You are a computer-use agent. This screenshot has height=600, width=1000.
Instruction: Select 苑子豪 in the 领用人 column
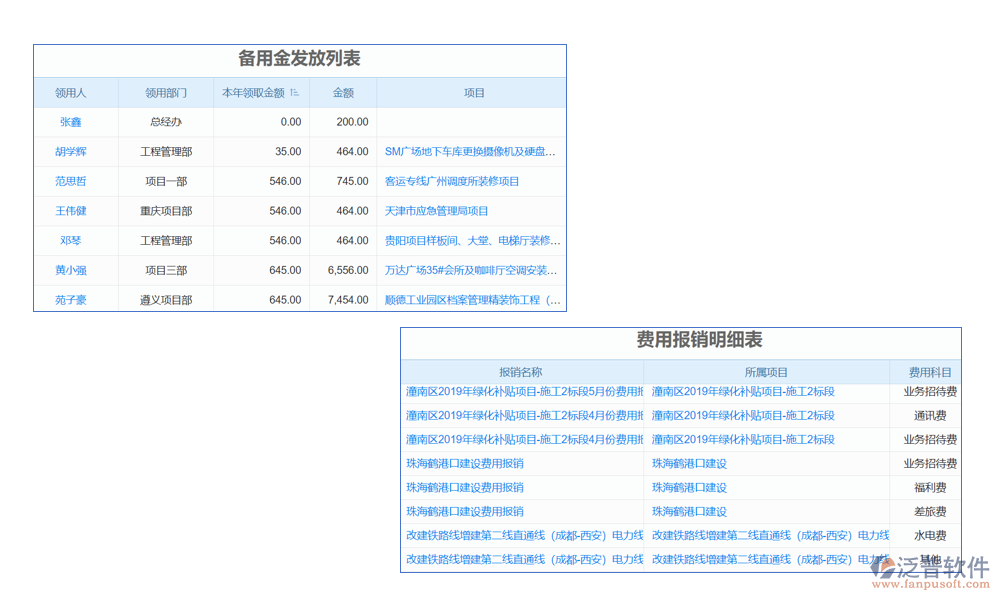pos(71,300)
